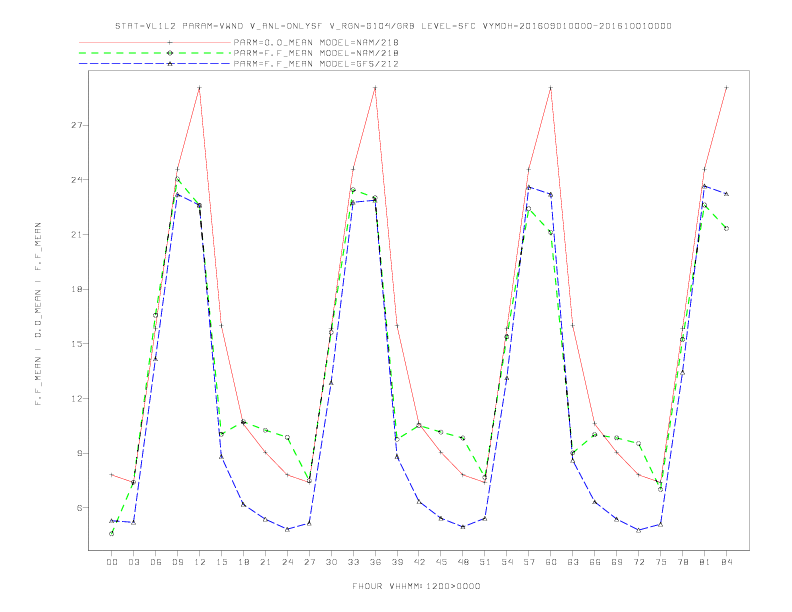Click x-axis title FHOUR VHHMM:1200>0000
The image size is (792, 612).
pos(416,586)
